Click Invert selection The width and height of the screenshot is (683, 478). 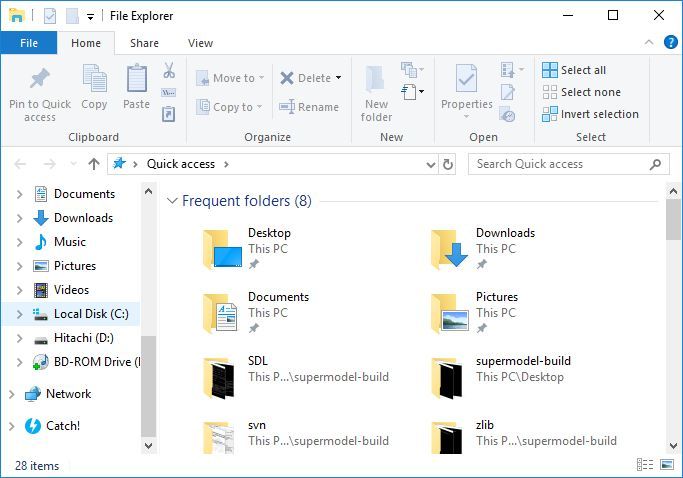591,114
